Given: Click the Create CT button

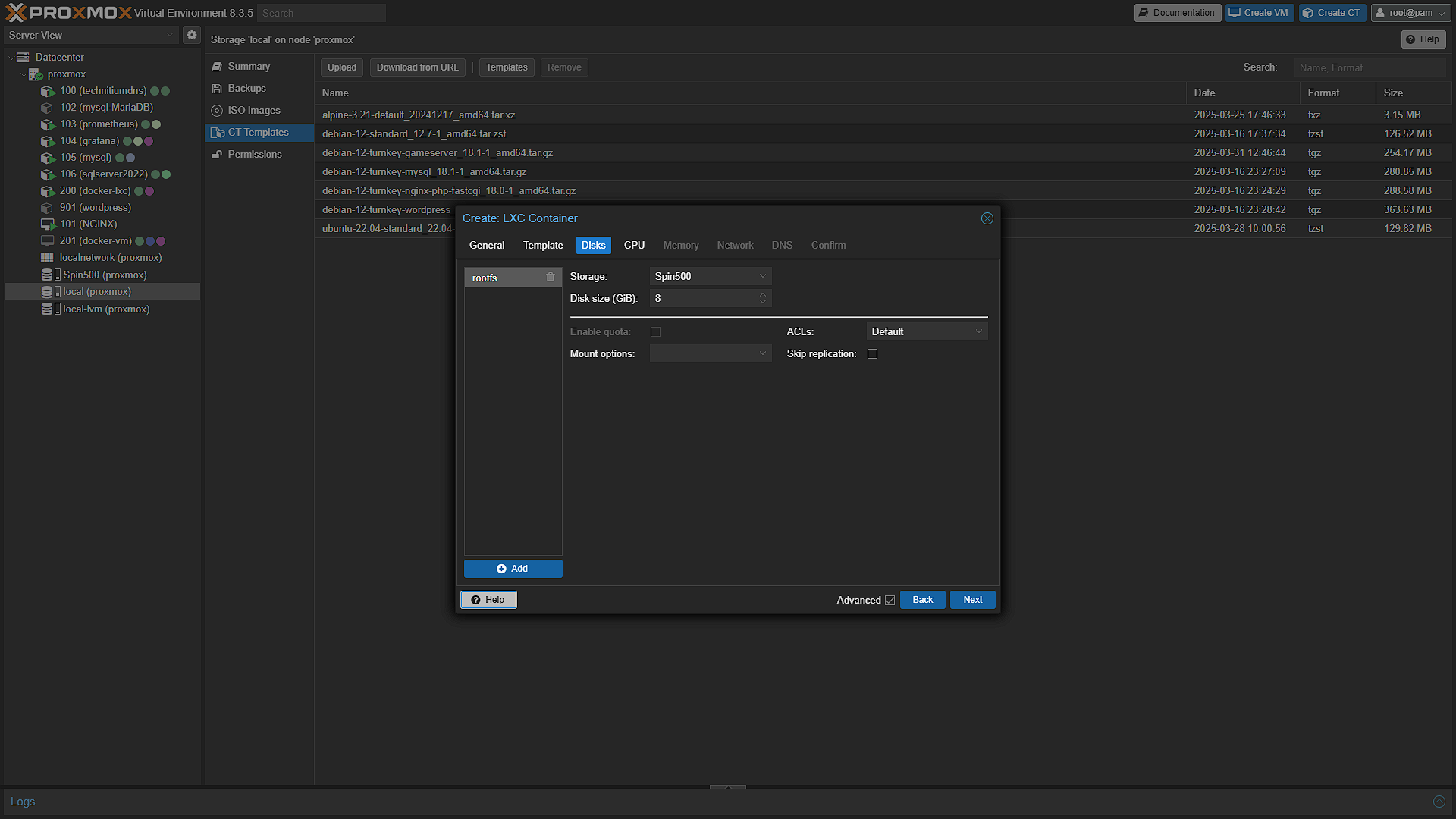Looking at the screenshot, I should click(1332, 13).
